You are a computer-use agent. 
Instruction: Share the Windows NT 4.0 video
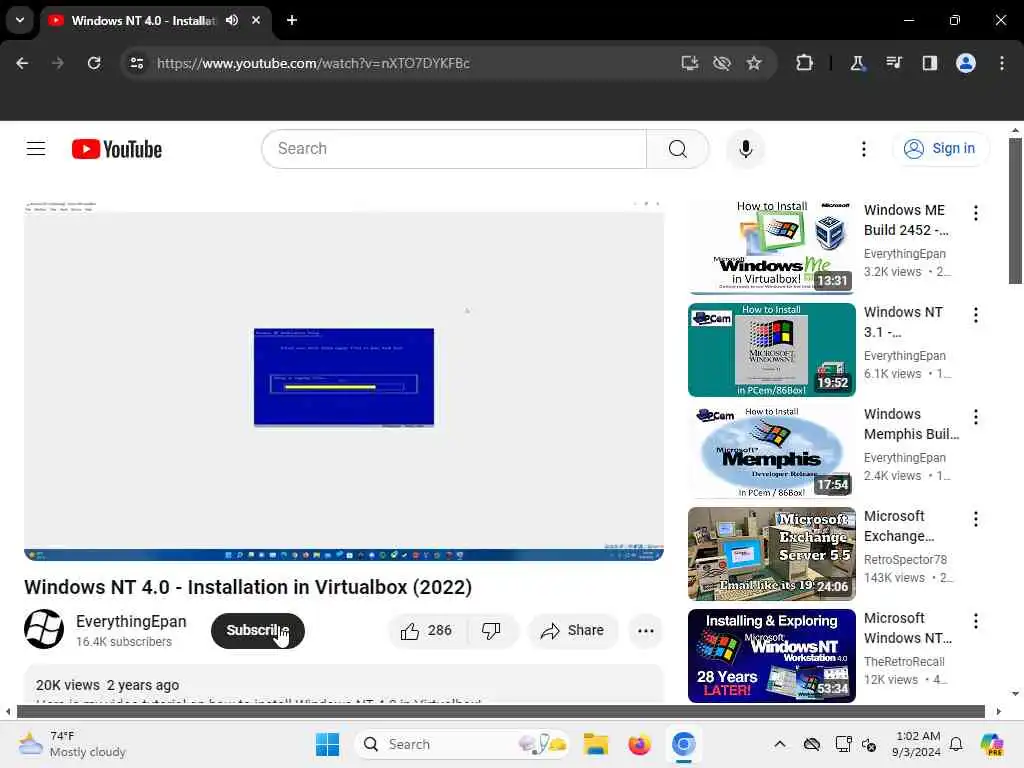(572, 631)
